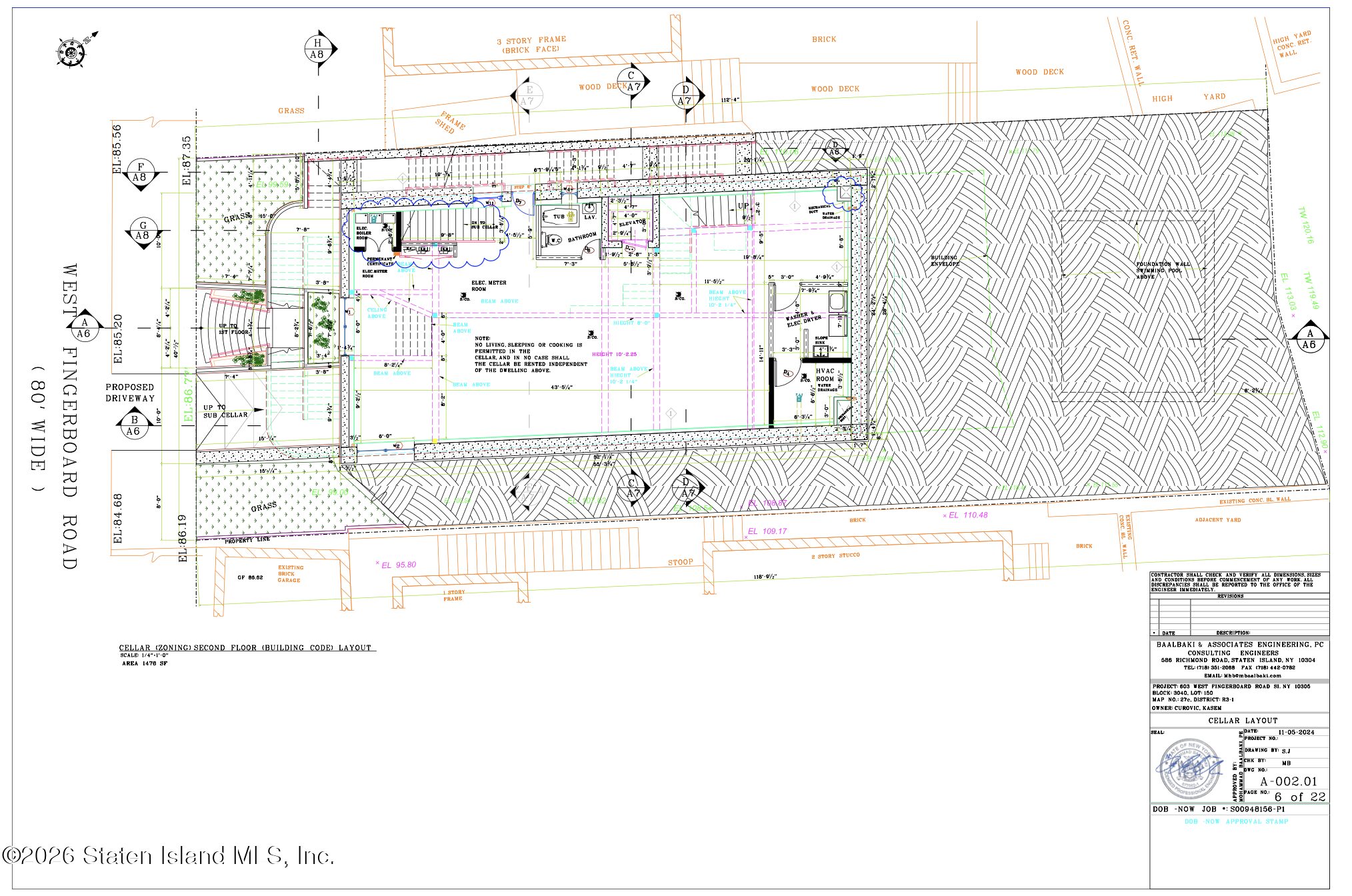Select the 'GF 86.62' garage floor elevation

[x=251, y=577]
